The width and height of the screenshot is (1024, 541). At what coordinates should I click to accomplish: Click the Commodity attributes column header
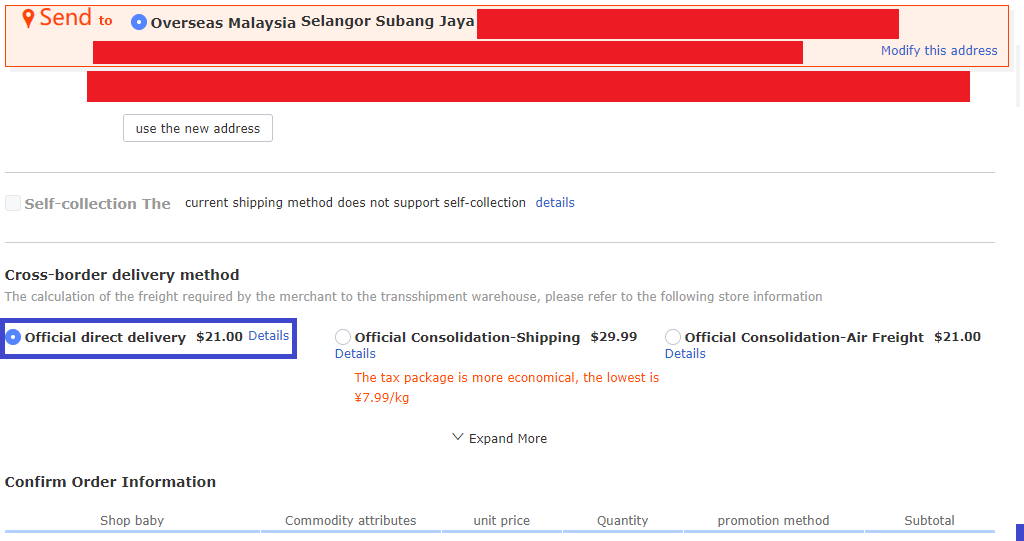(x=350, y=521)
